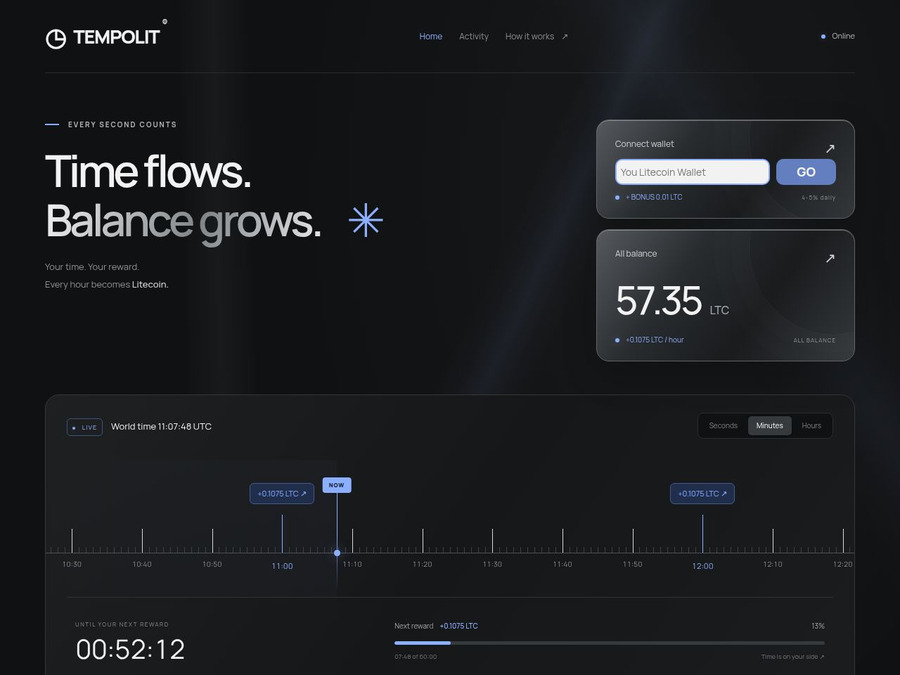
Task: Click the UNTIL YOUR NEXT REWARD label
Action: tap(122, 624)
